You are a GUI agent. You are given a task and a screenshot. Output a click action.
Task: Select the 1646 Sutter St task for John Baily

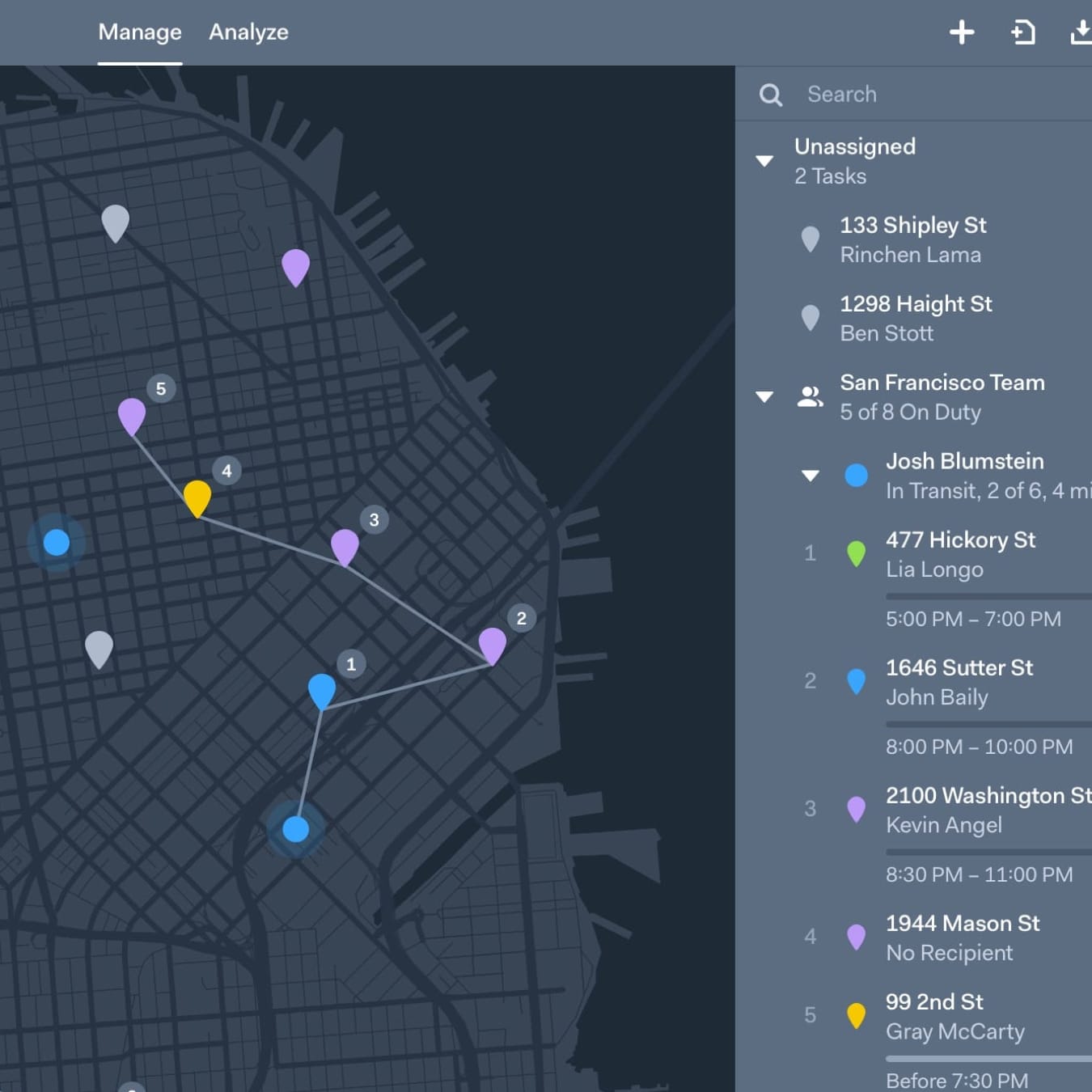pyautogui.click(x=960, y=682)
